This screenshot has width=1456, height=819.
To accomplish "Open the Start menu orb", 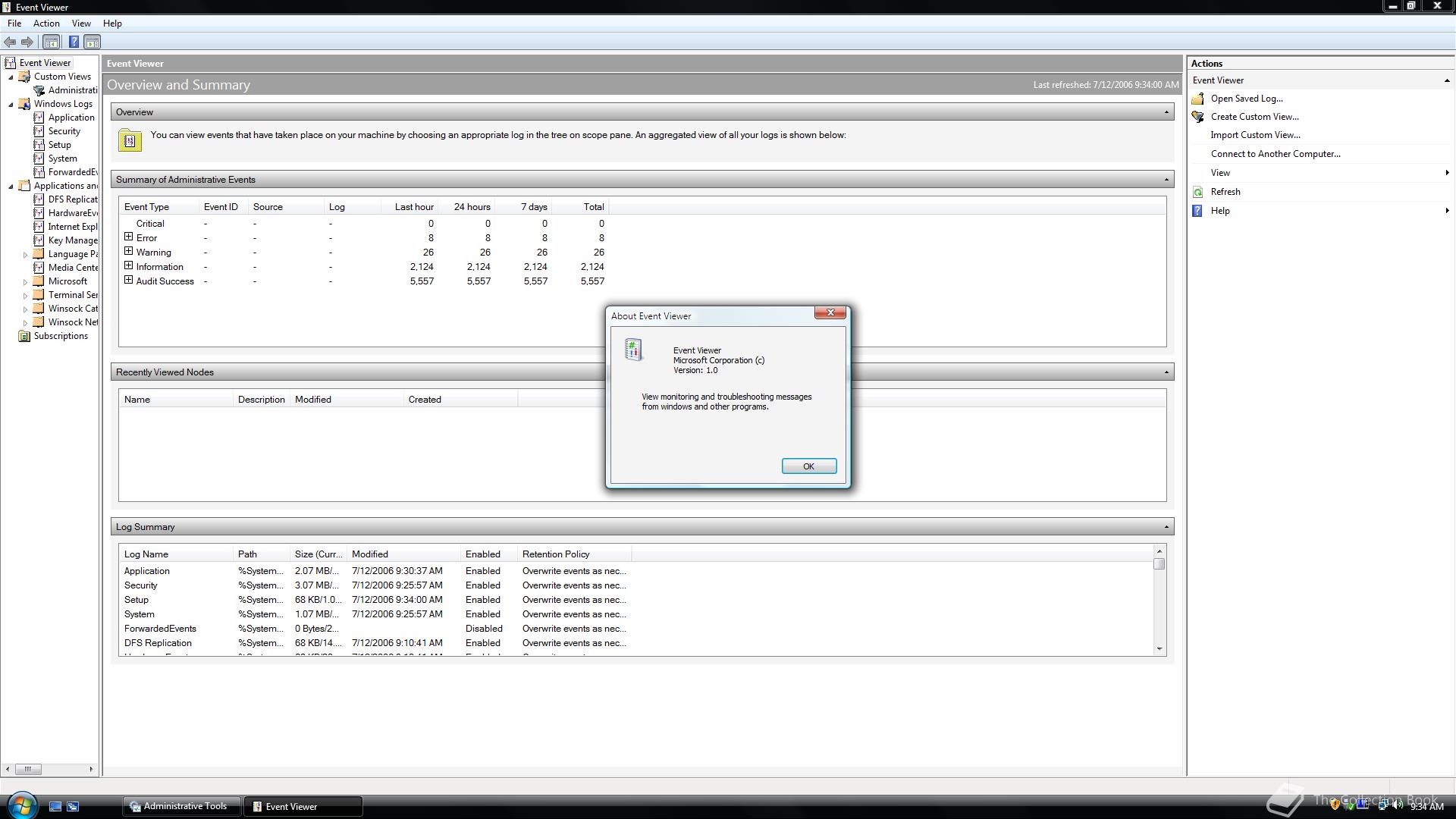I will tap(21, 805).
